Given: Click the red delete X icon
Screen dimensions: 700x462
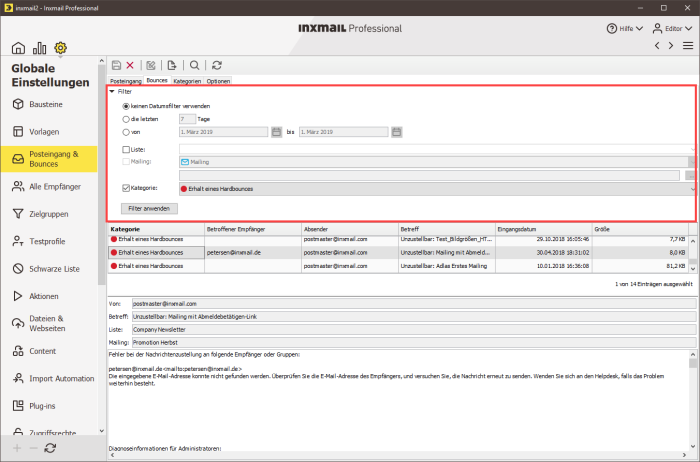Looking at the screenshot, I should click(130, 65).
